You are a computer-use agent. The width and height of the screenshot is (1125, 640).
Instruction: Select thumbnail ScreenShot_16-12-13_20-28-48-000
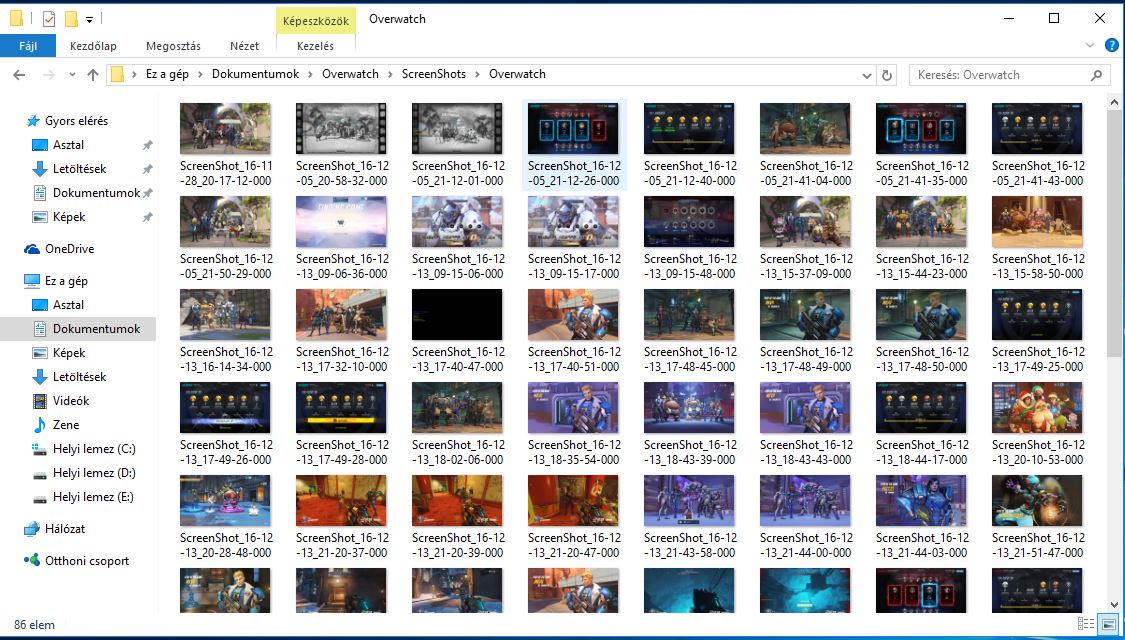click(x=225, y=501)
